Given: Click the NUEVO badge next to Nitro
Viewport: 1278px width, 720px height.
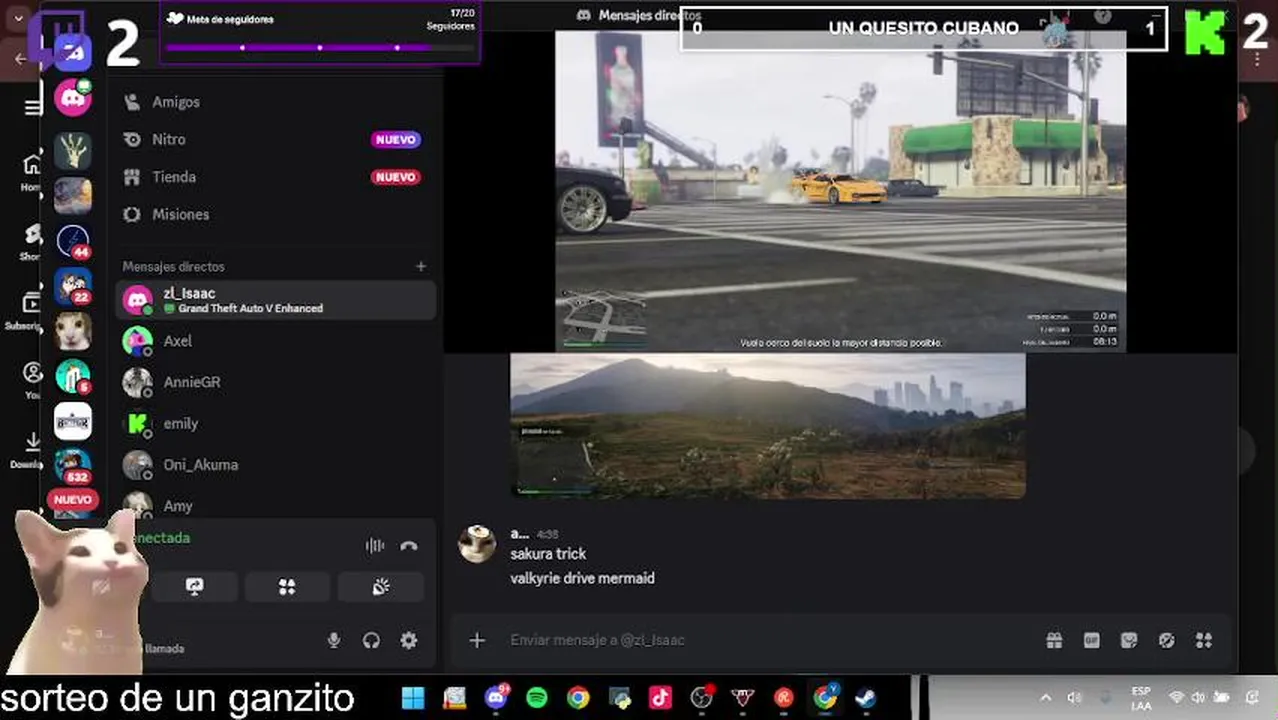Looking at the screenshot, I should (395, 140).
